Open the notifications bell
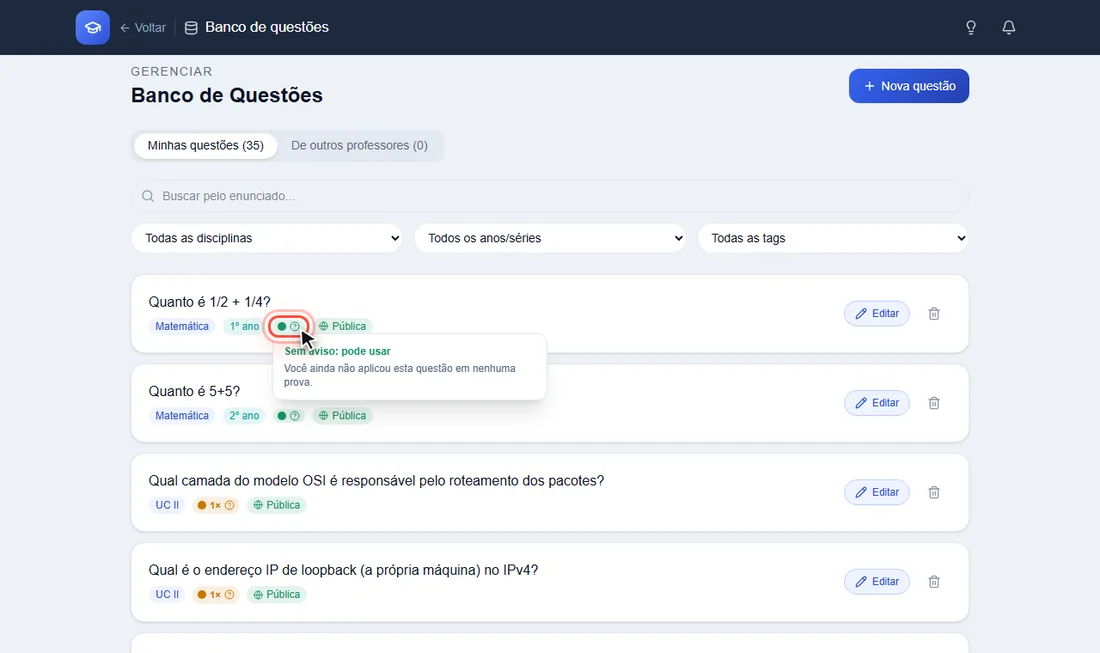The width and height of the screenshot is (1100, 653). (x=1009, y=27)
